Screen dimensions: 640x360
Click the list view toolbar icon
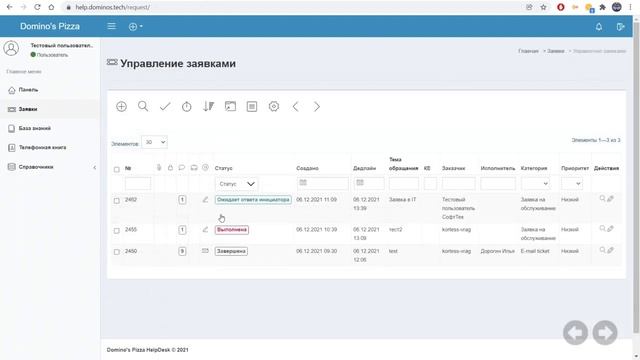(252, 107)
